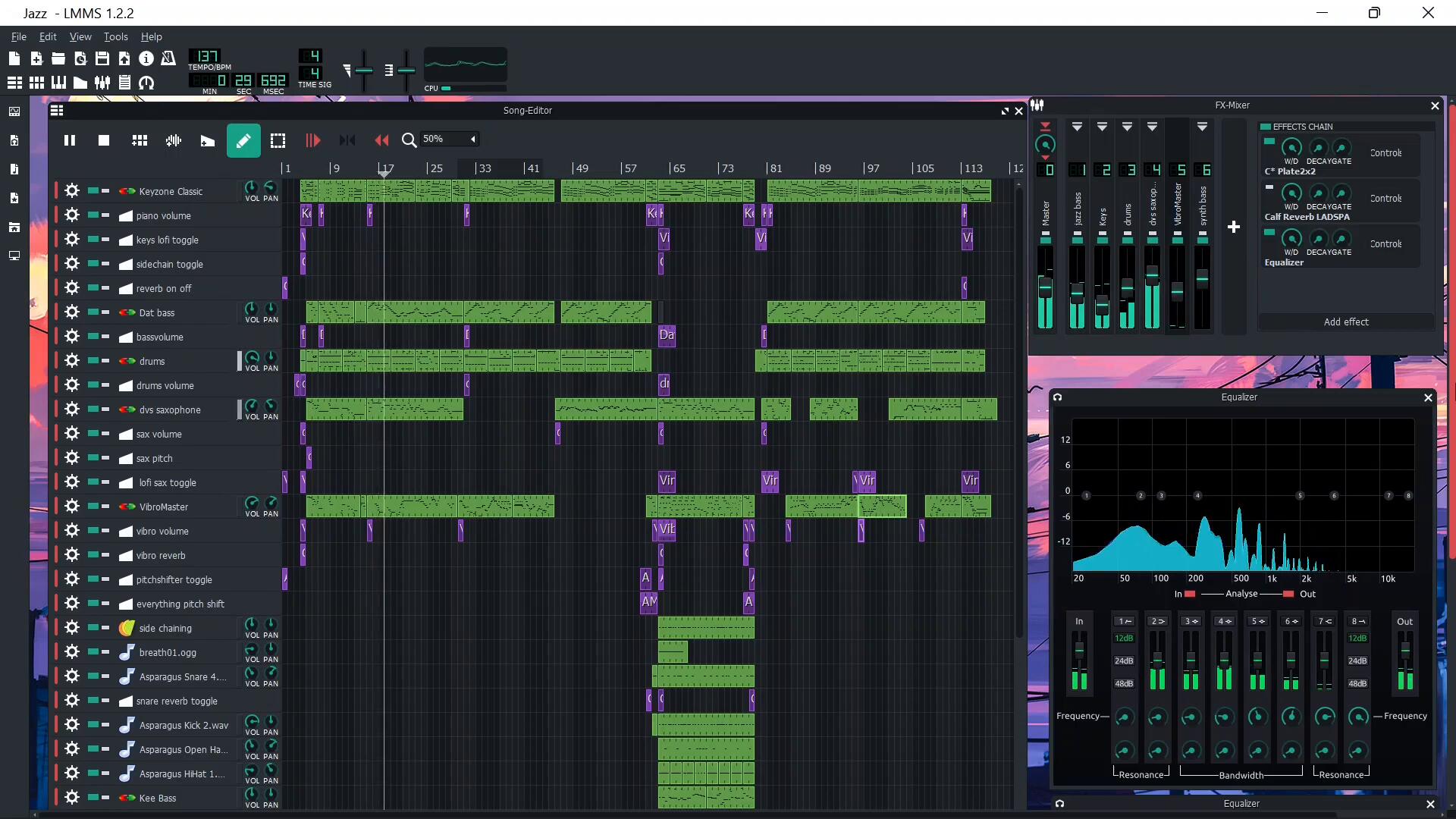
Task: Stop song playback
Action: pyautogui.click(x=104, y=140)
